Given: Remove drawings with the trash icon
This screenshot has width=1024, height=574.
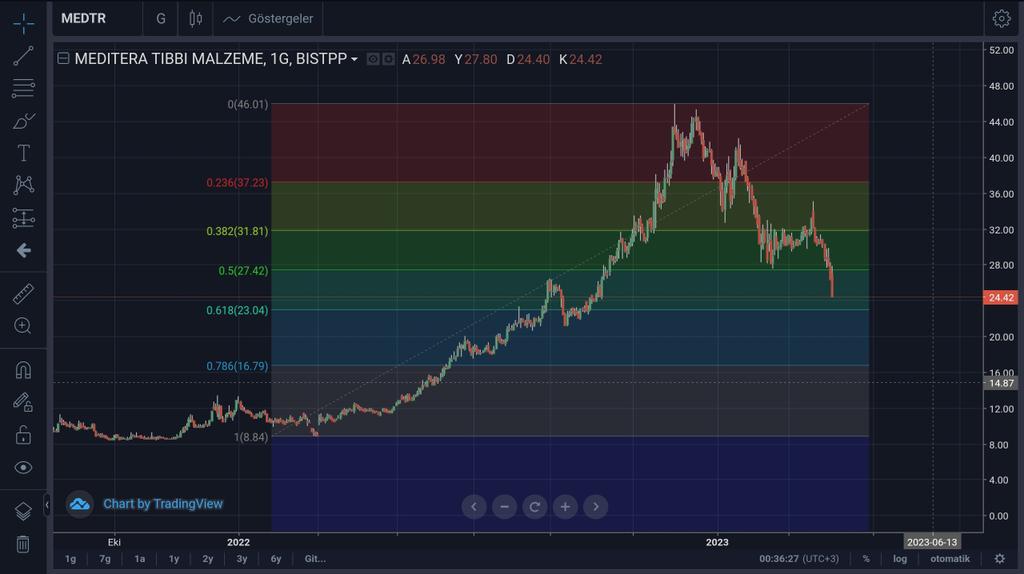Looking at the screenshot, I should [x=24, y=543].
